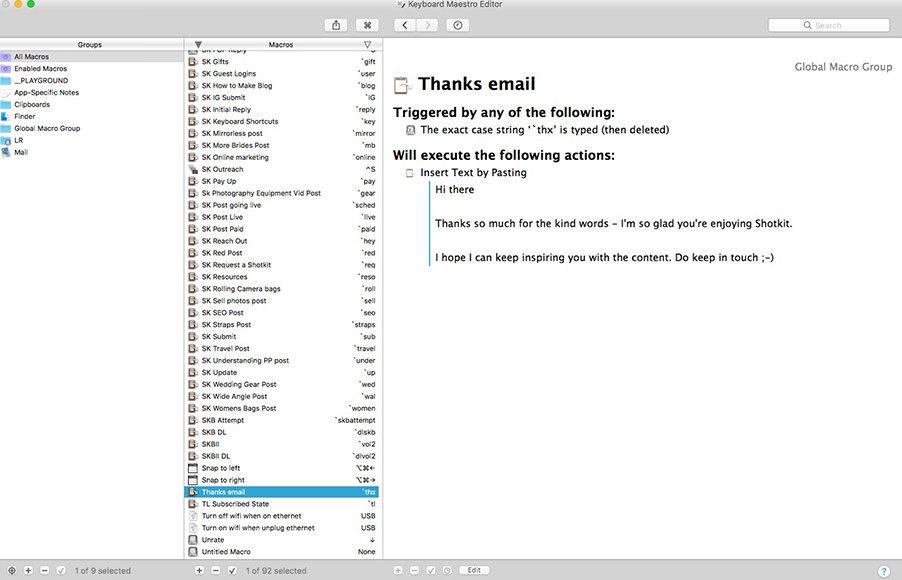Screen dimensions: 902x580
Task: Select the Snap to left macro
Action: click(282, 468)
